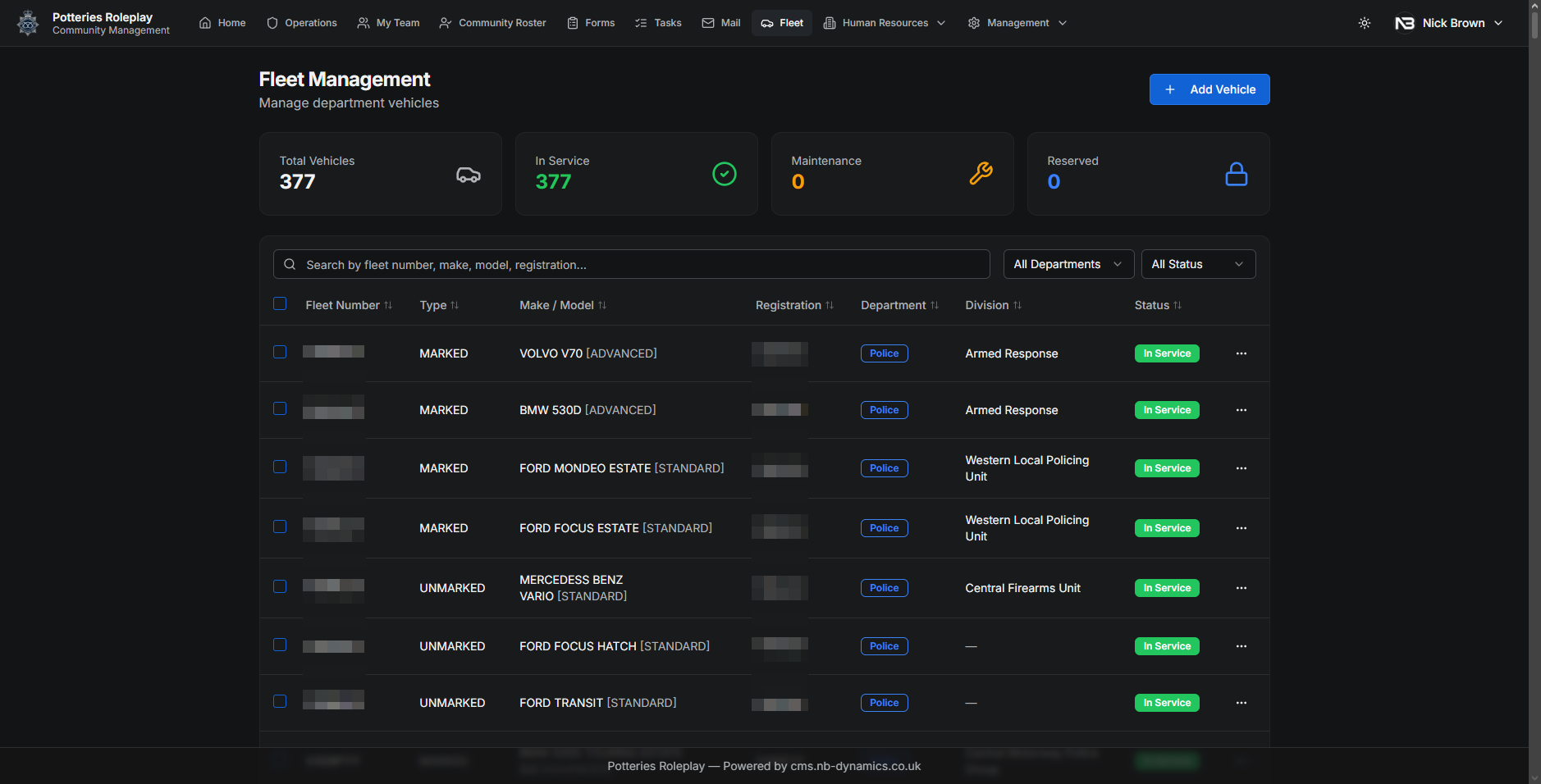Expand the Human Resources menu

885,23
